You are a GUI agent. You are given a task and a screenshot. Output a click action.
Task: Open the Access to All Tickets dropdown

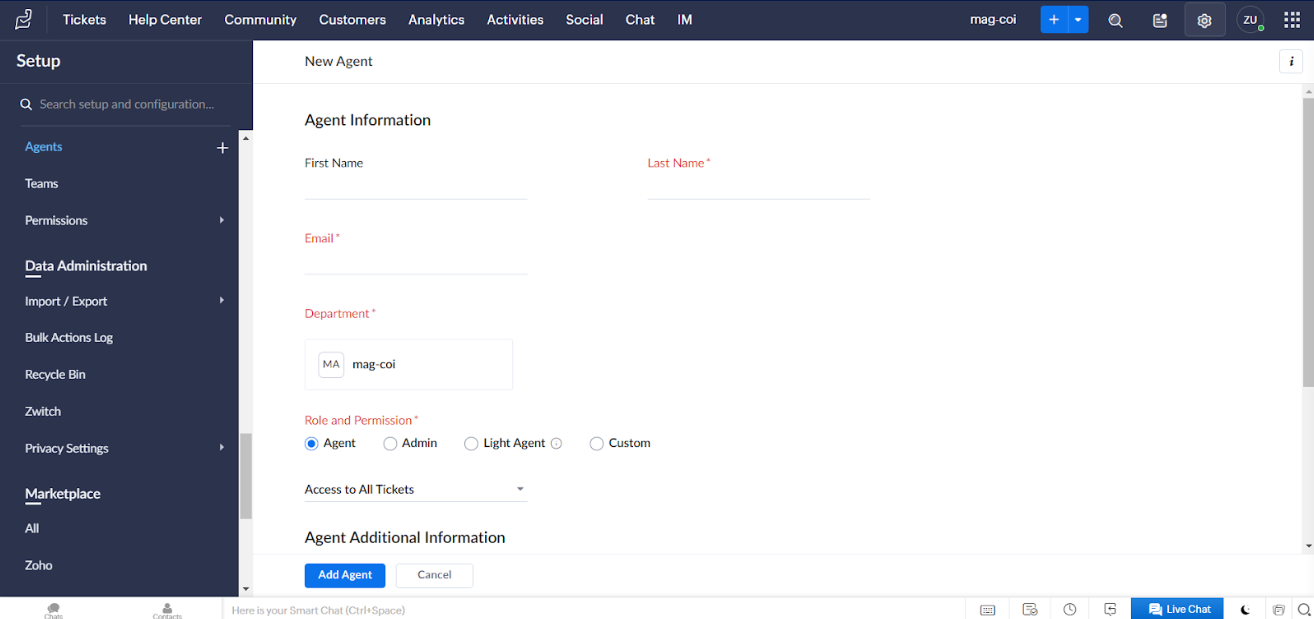pyautogui.click(x=415, y=489)
